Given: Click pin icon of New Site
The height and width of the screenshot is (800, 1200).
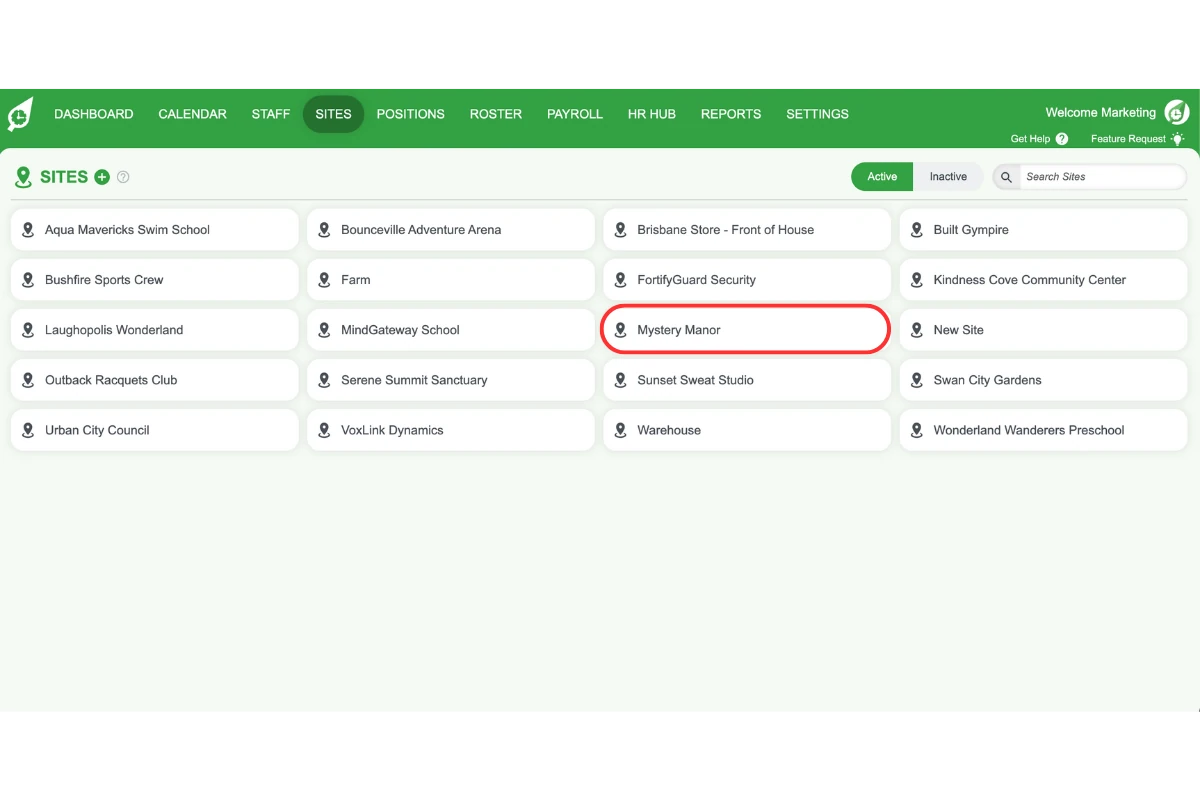Looking at the screenshot, I should tap(916, 330).
